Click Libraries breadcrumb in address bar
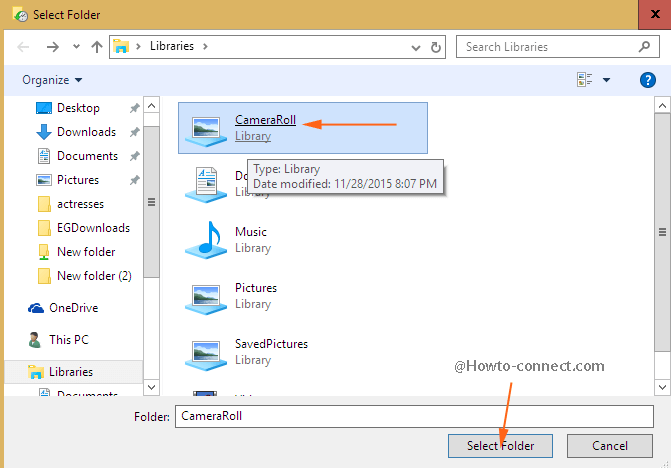 point(172,46)
